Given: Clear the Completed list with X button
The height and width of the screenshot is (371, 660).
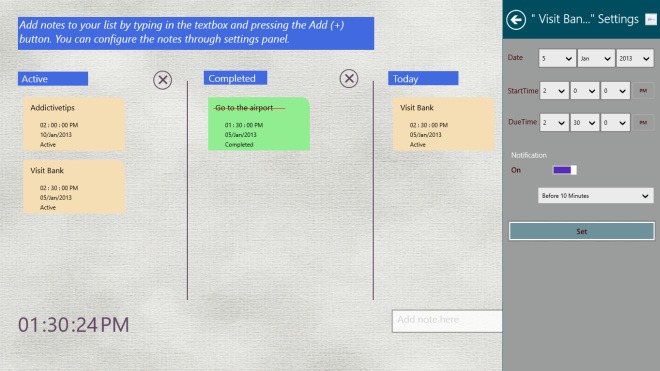Looking at the screenshot, I should (x=349, y=79).
